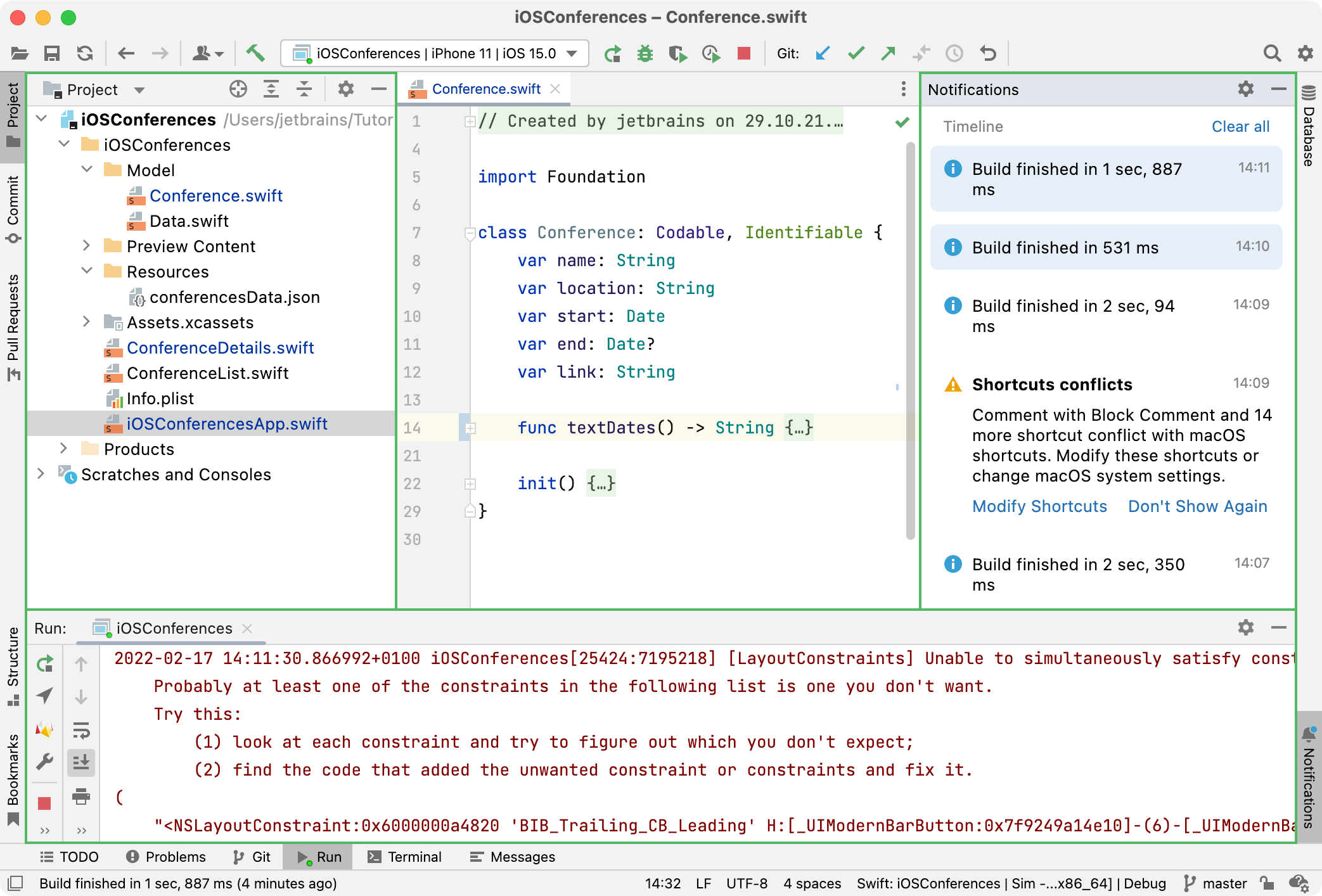
Task: Toggle the Structure tool window button
Action: (13, 665)
